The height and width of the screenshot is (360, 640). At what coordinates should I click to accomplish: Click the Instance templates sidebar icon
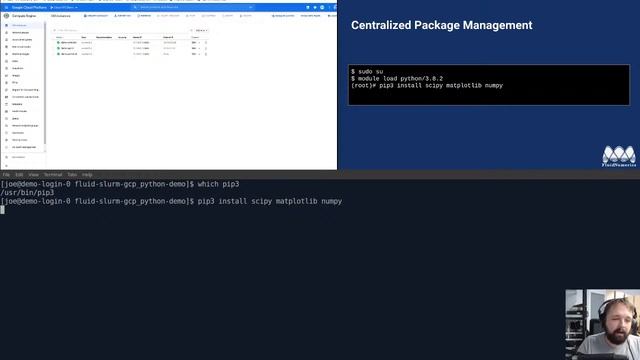6,40
